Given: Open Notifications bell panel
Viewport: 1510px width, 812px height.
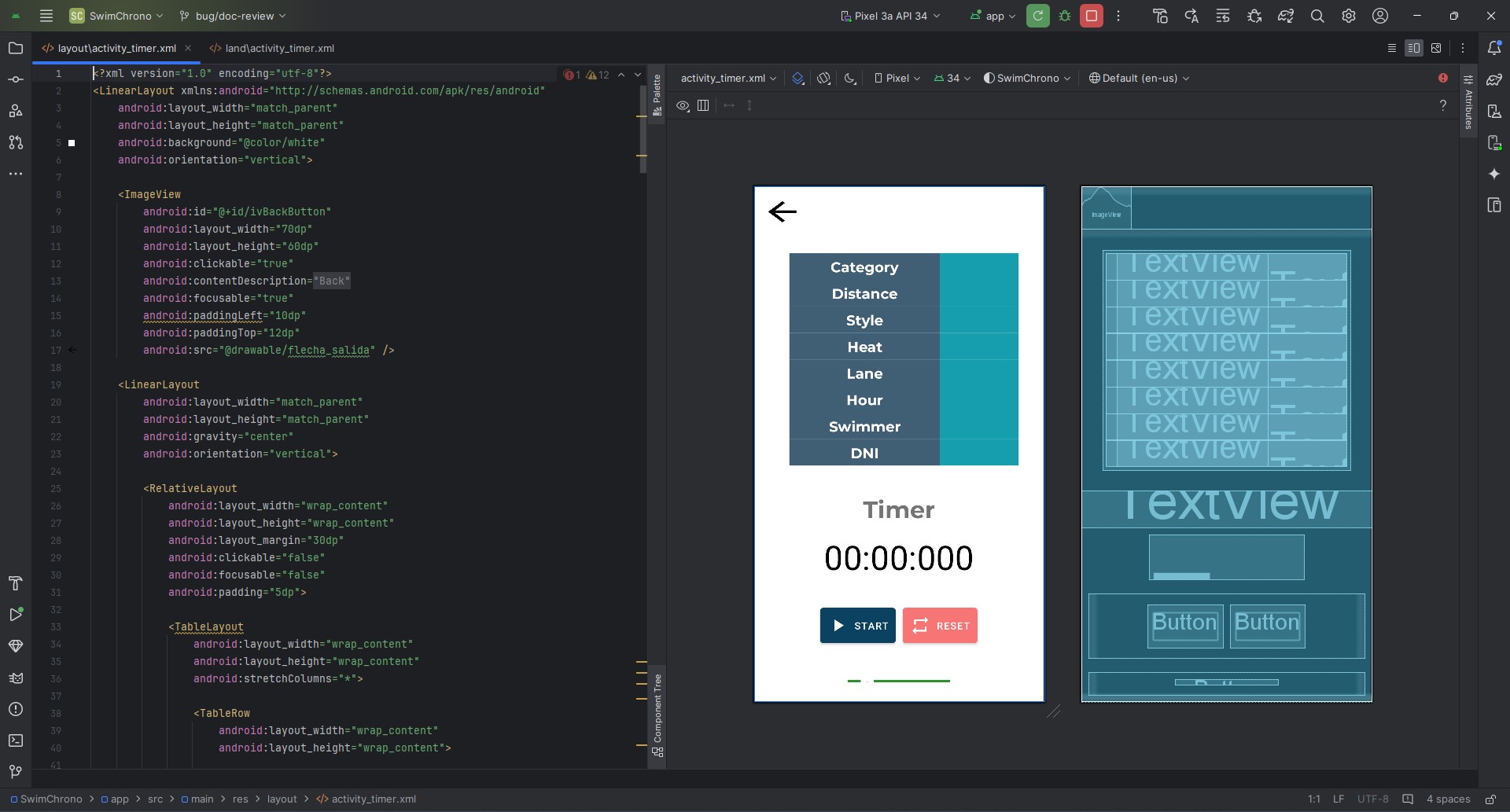Looking at the screenshot, I should click(1494, 48).
